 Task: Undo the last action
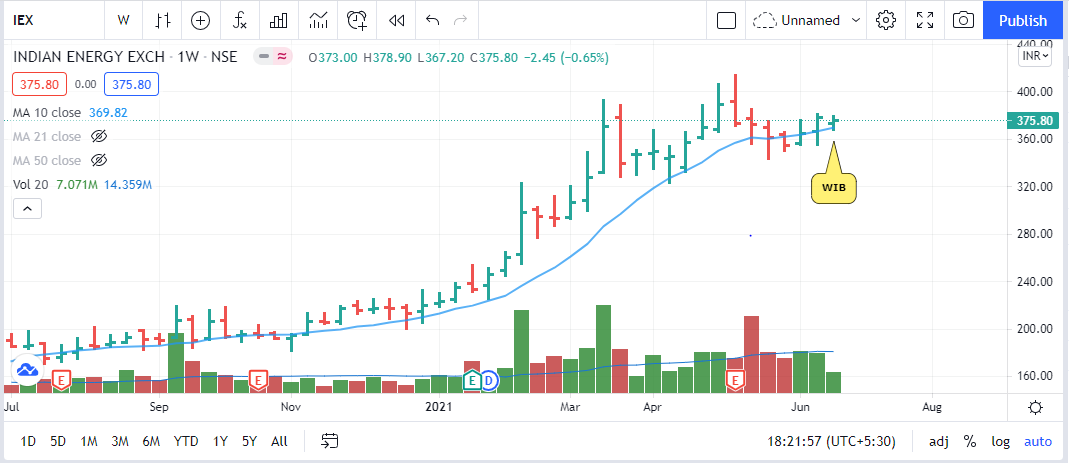(x=432, y=20)
